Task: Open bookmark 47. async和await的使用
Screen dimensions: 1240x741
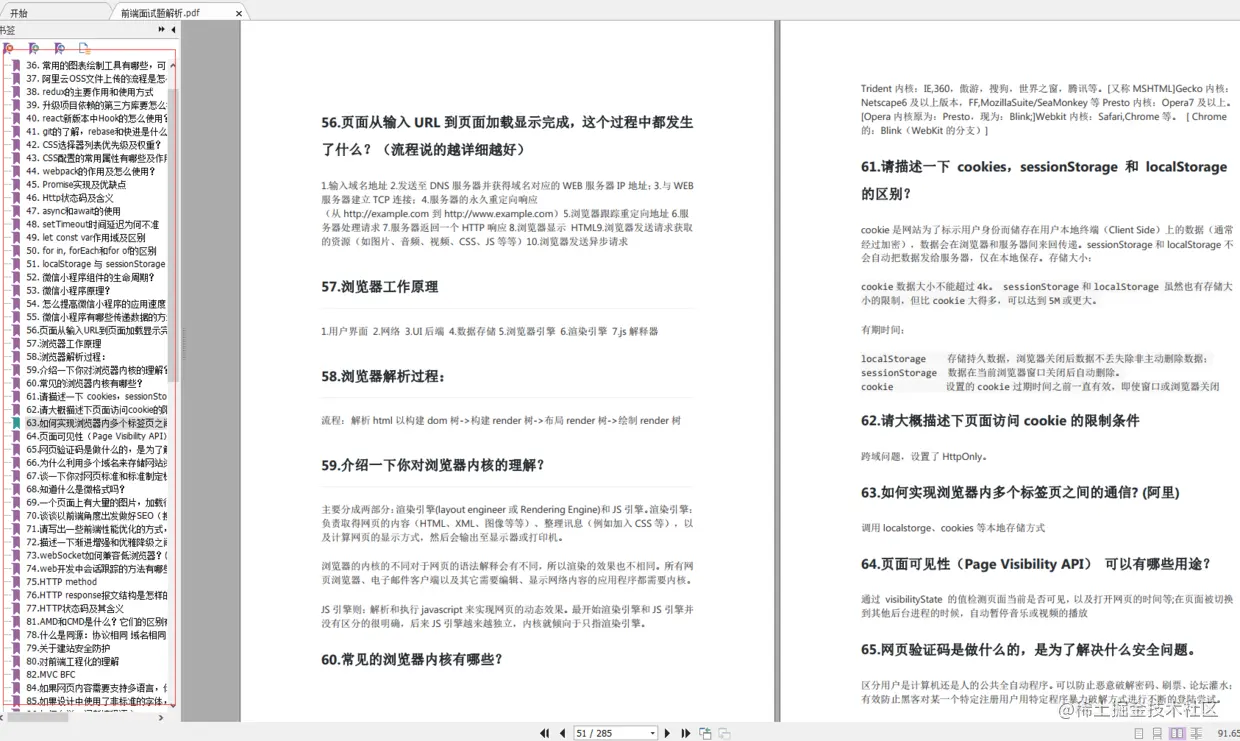Action: 73,211
